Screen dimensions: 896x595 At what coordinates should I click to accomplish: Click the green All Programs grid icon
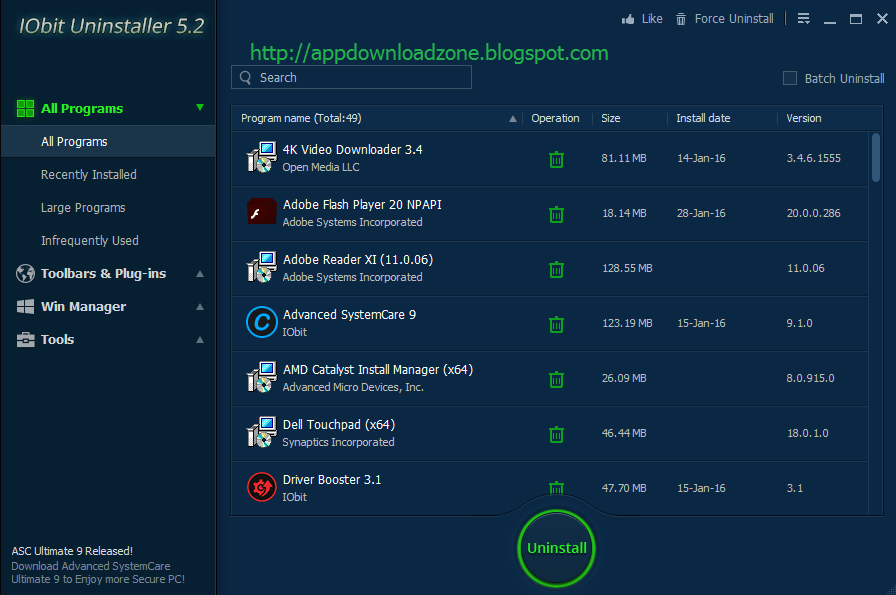[25, 108]
